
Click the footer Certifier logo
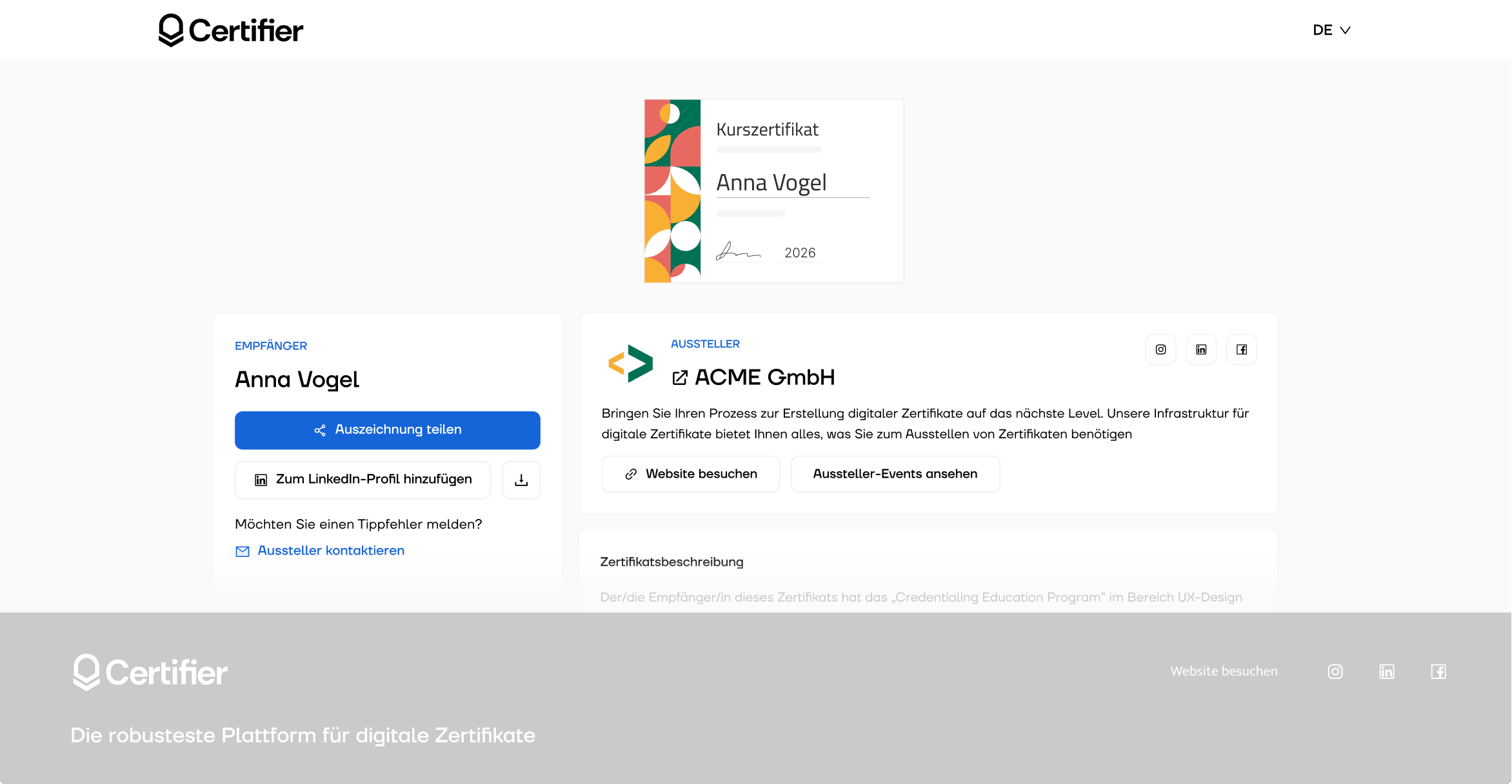[x=150, y=672]
